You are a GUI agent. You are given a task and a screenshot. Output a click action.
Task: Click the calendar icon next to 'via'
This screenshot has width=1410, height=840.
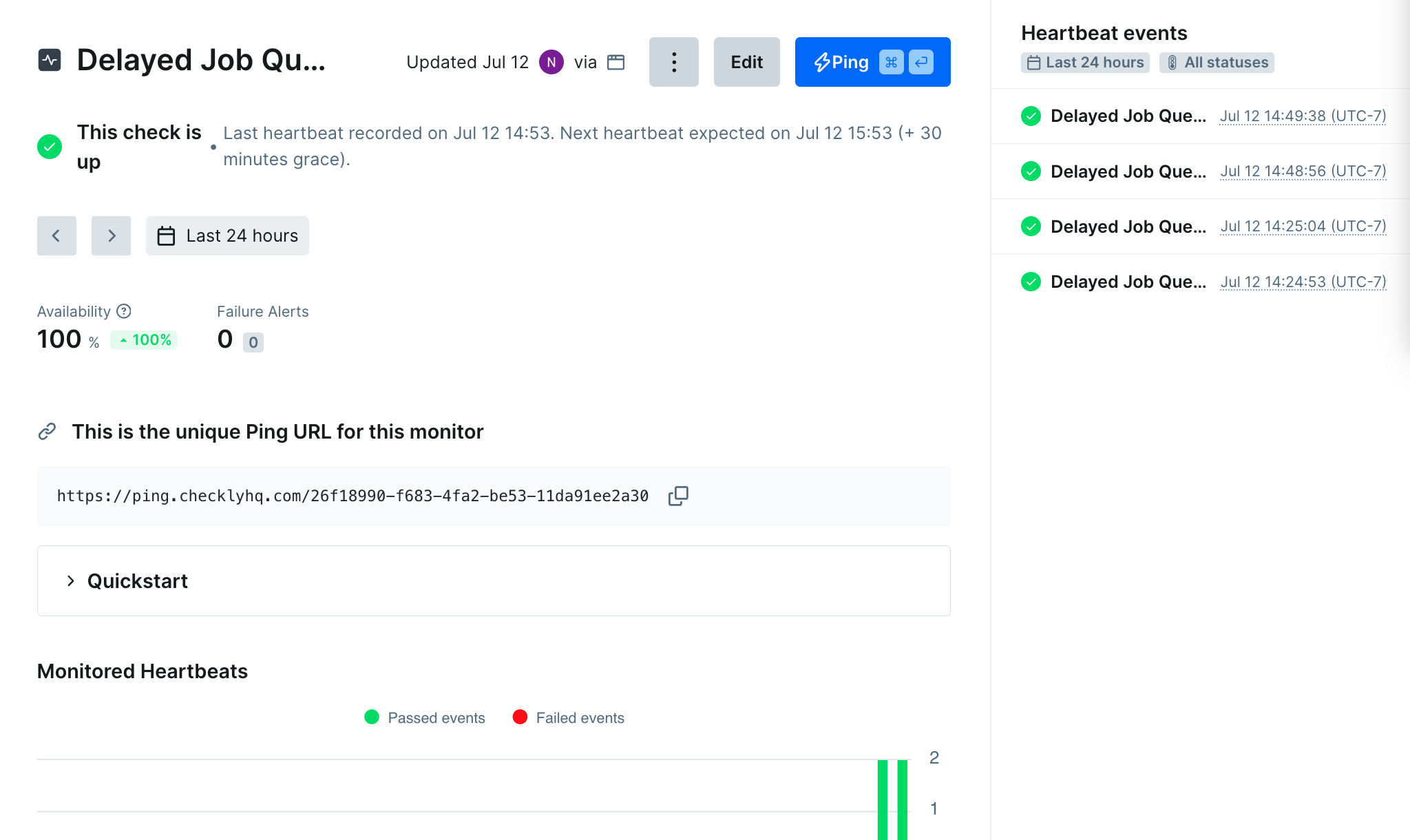pyautogui.click(x=615, y=62)
